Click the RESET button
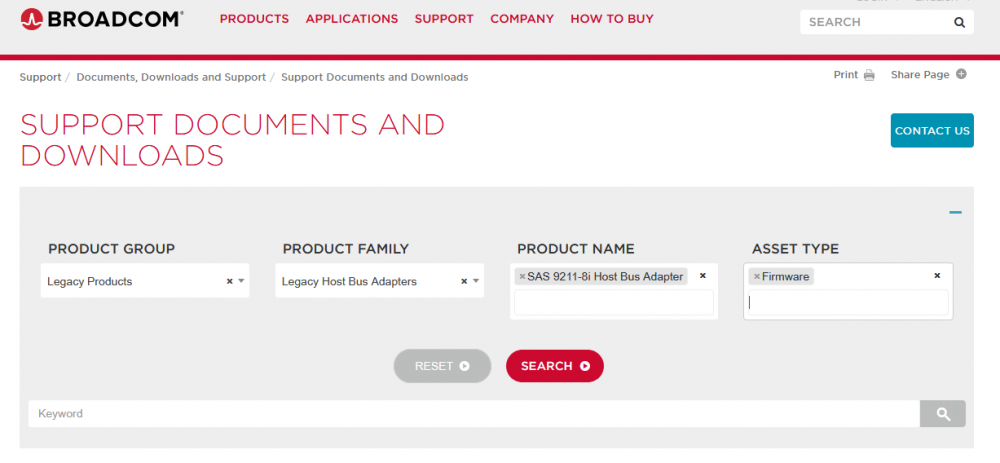1000x463 pixels. click(443, 366)
